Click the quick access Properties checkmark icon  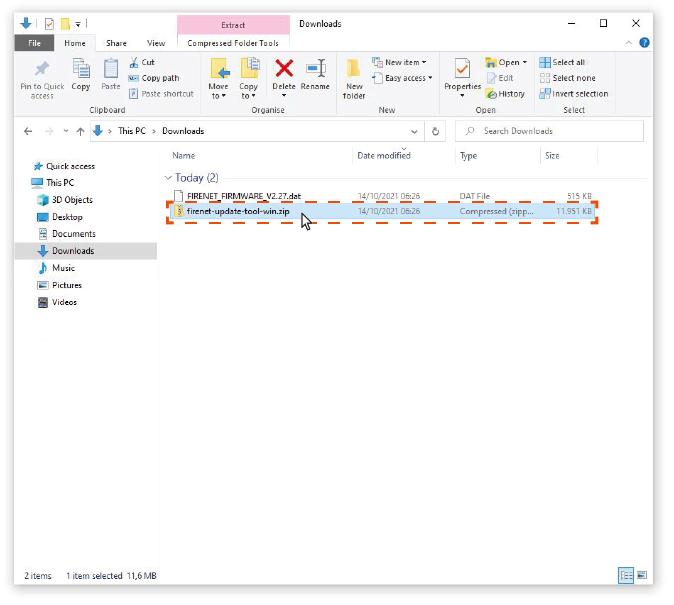coord(49,24)
